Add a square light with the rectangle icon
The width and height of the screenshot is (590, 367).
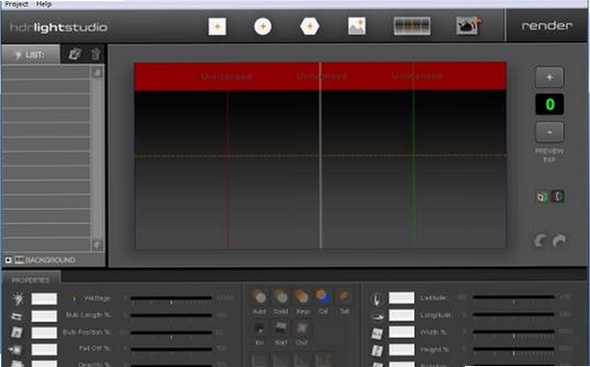[x=217, y=27]
